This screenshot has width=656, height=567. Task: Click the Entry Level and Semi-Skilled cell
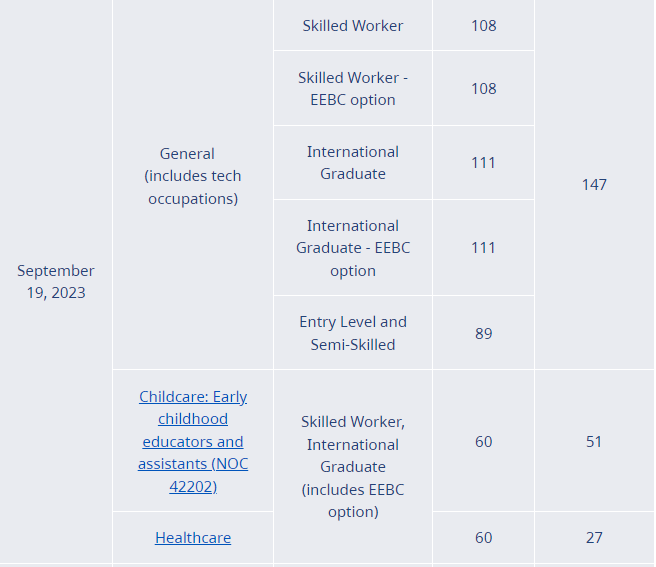tap(353, 333)
